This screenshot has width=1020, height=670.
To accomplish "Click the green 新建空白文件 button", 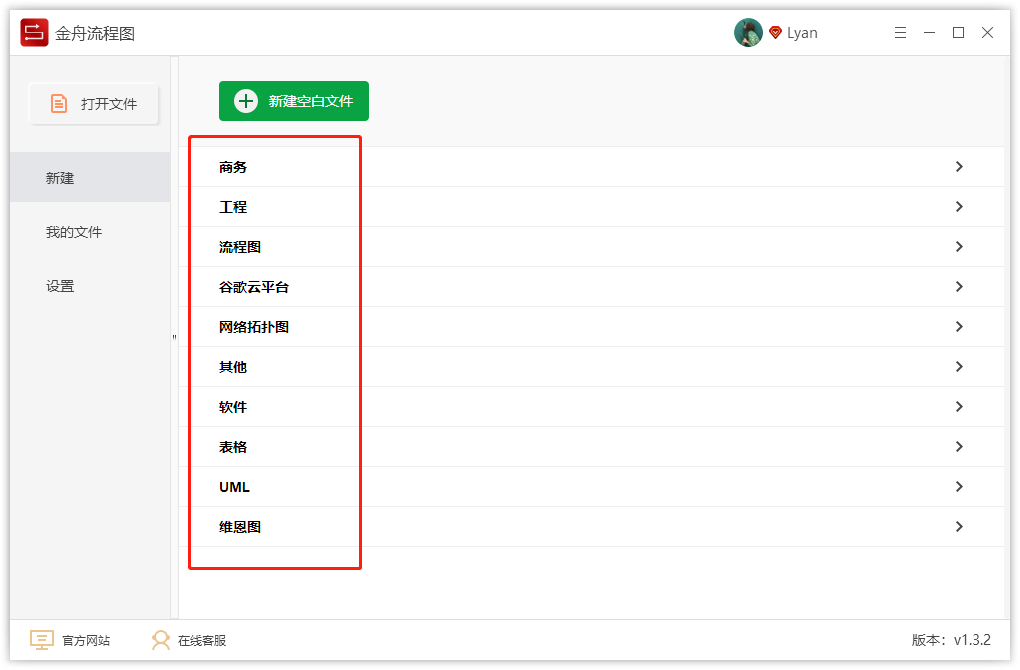I will point(293,101).
